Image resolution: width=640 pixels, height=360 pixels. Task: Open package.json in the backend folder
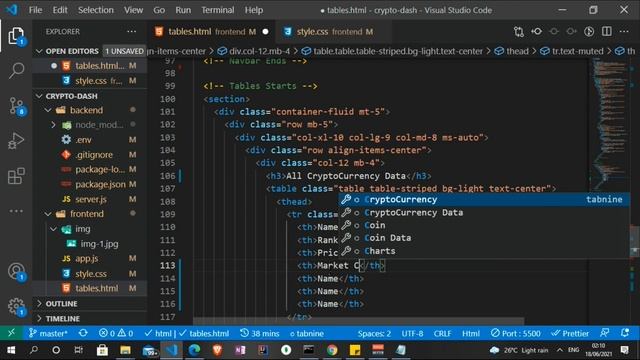click(x=100, y=184)
